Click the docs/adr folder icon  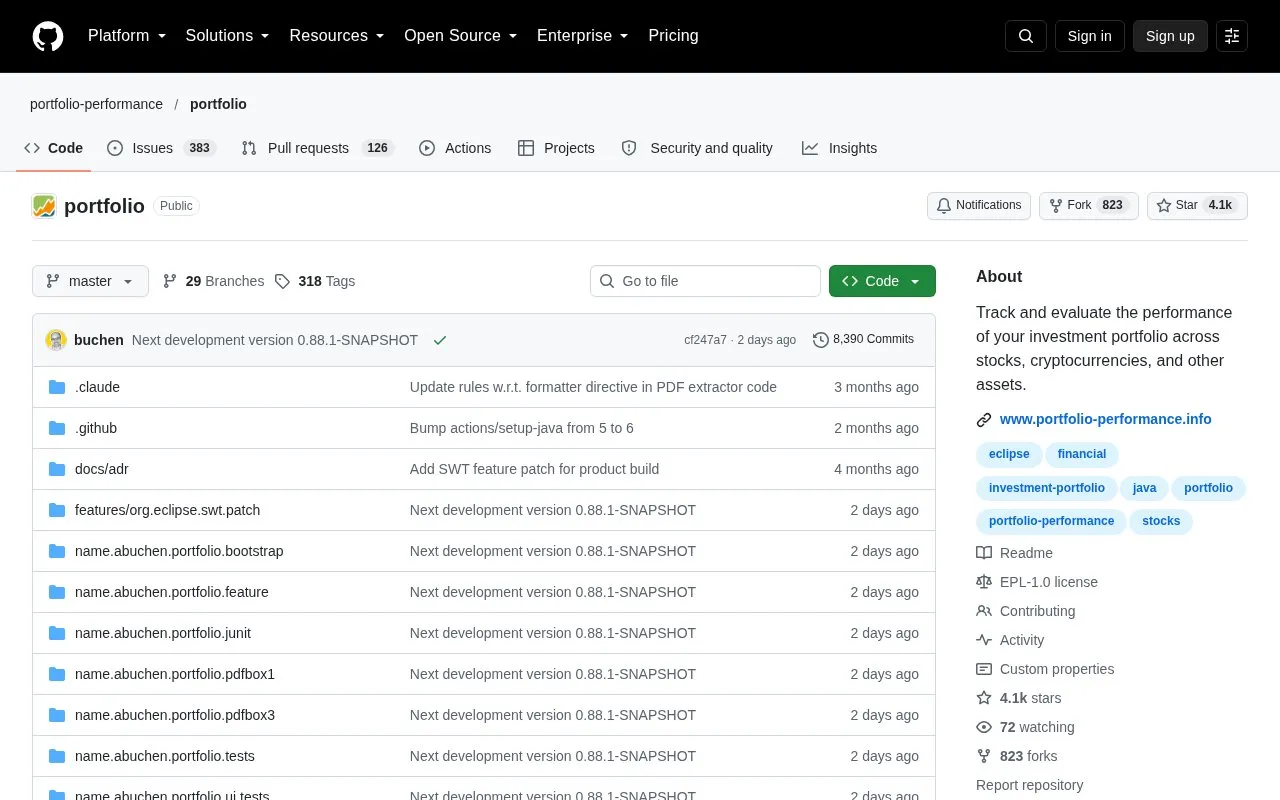[57, 469]
